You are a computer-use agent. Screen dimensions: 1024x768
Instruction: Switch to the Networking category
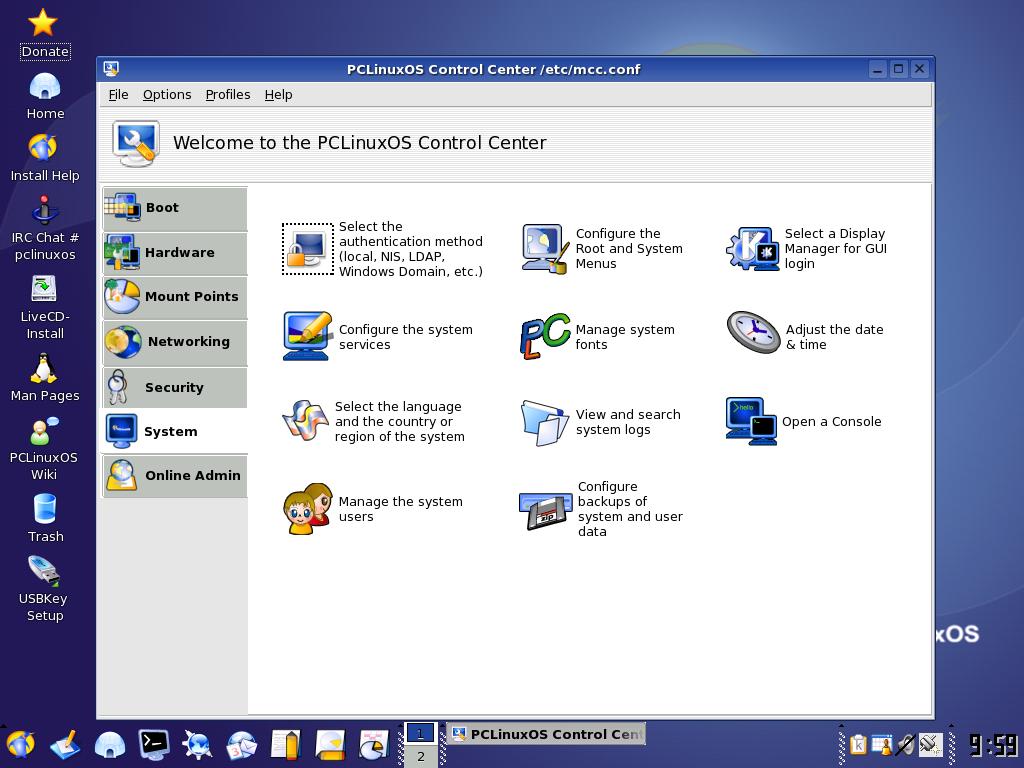click(175, 342)
